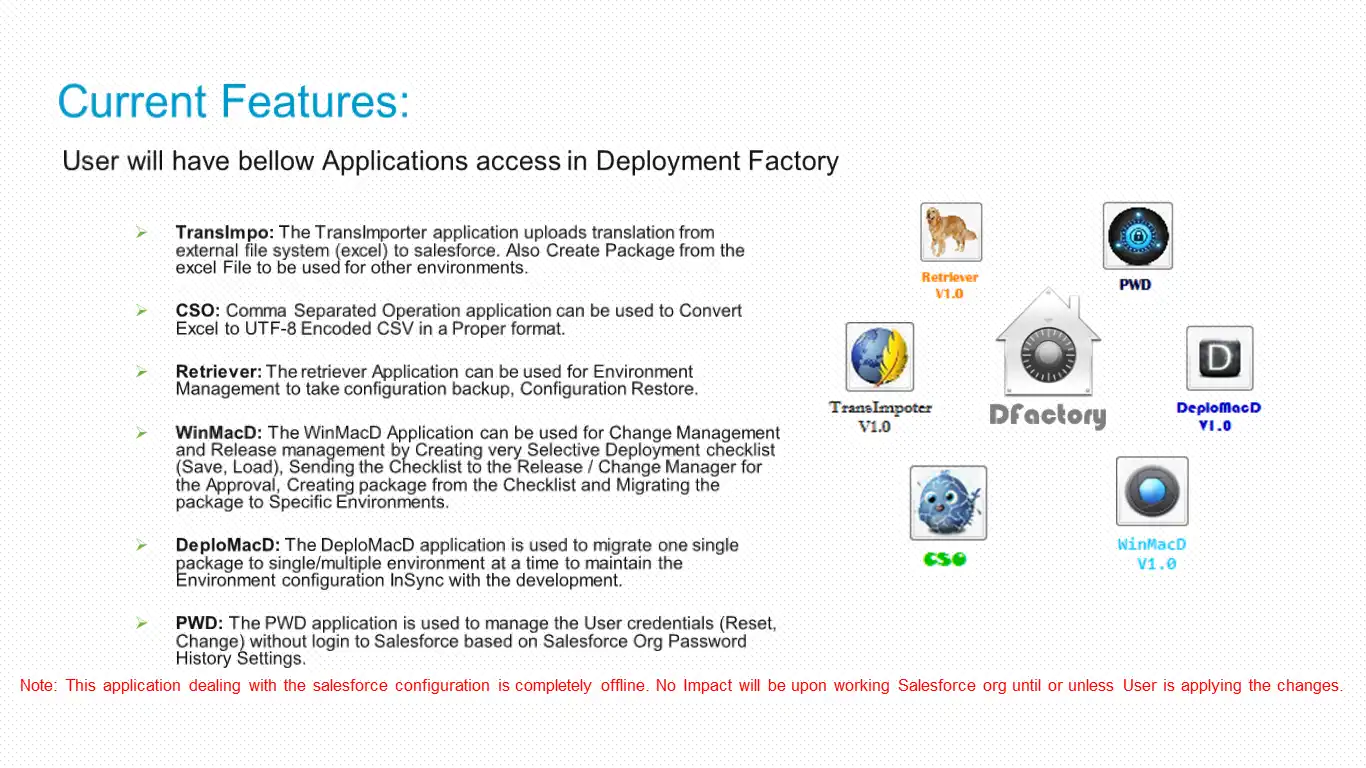
Task: Click the DFactory house vault icon
Action: click(x=1047, y=342)
